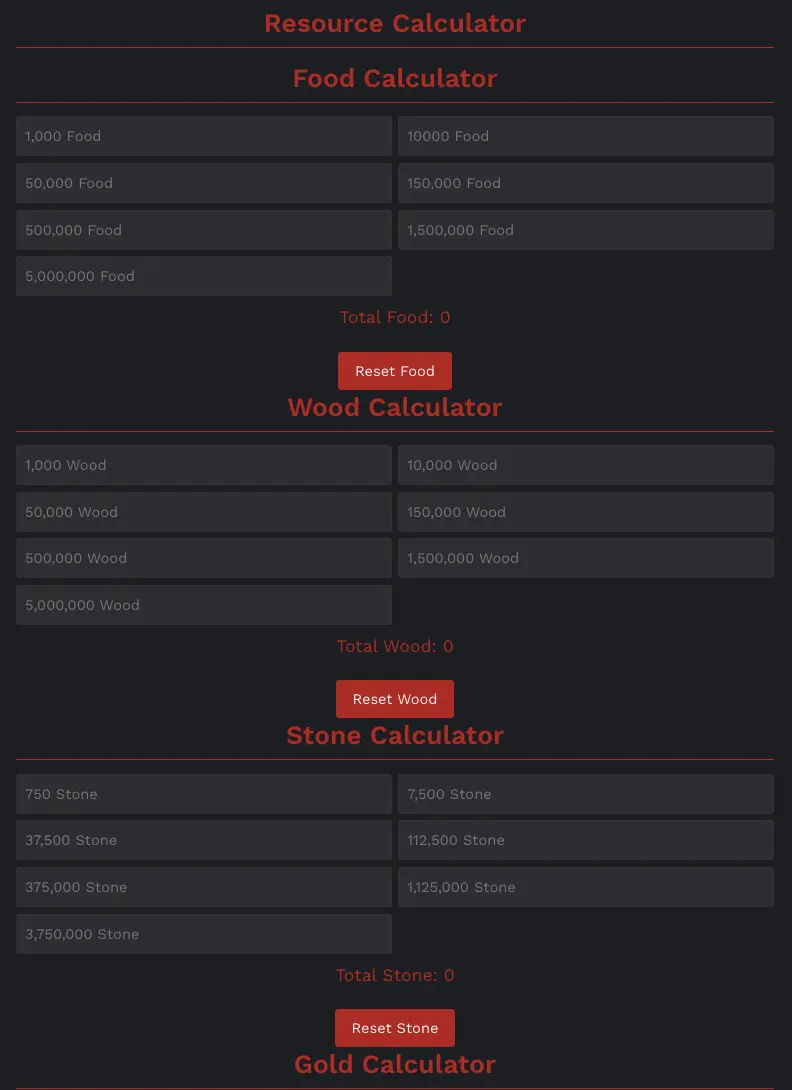Focus the 112,500 Stone field
This screenshot has width=792, height=1090.
click(585, 840)
